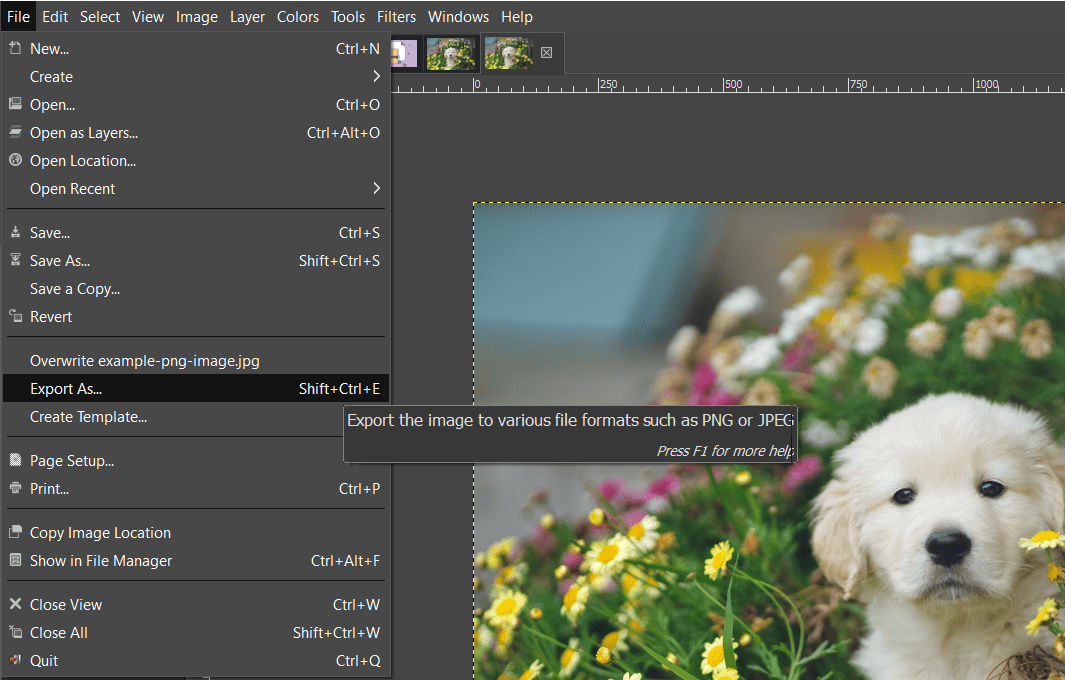This screenshot has width=1065, height=680.
Task: Select the second puppy image tab thumbnail
Action: [x=451, y=53]
